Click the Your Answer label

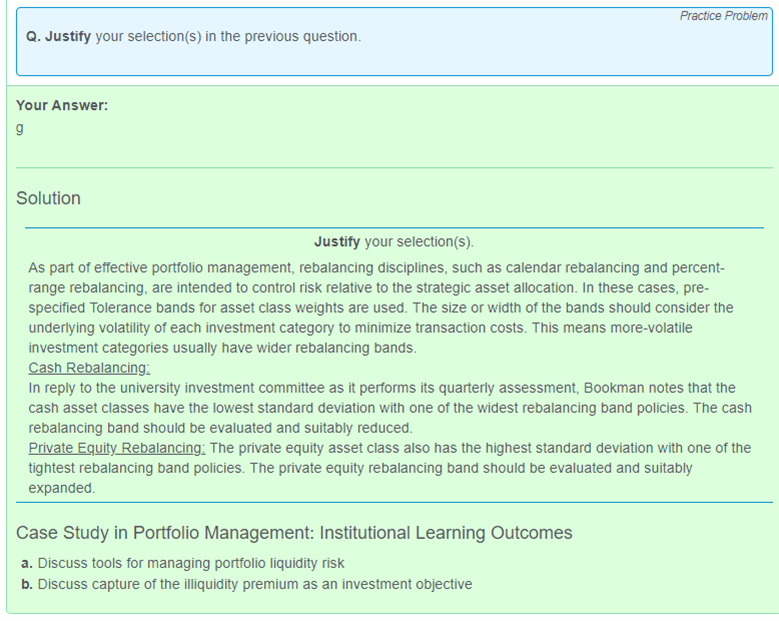point(62,105)
